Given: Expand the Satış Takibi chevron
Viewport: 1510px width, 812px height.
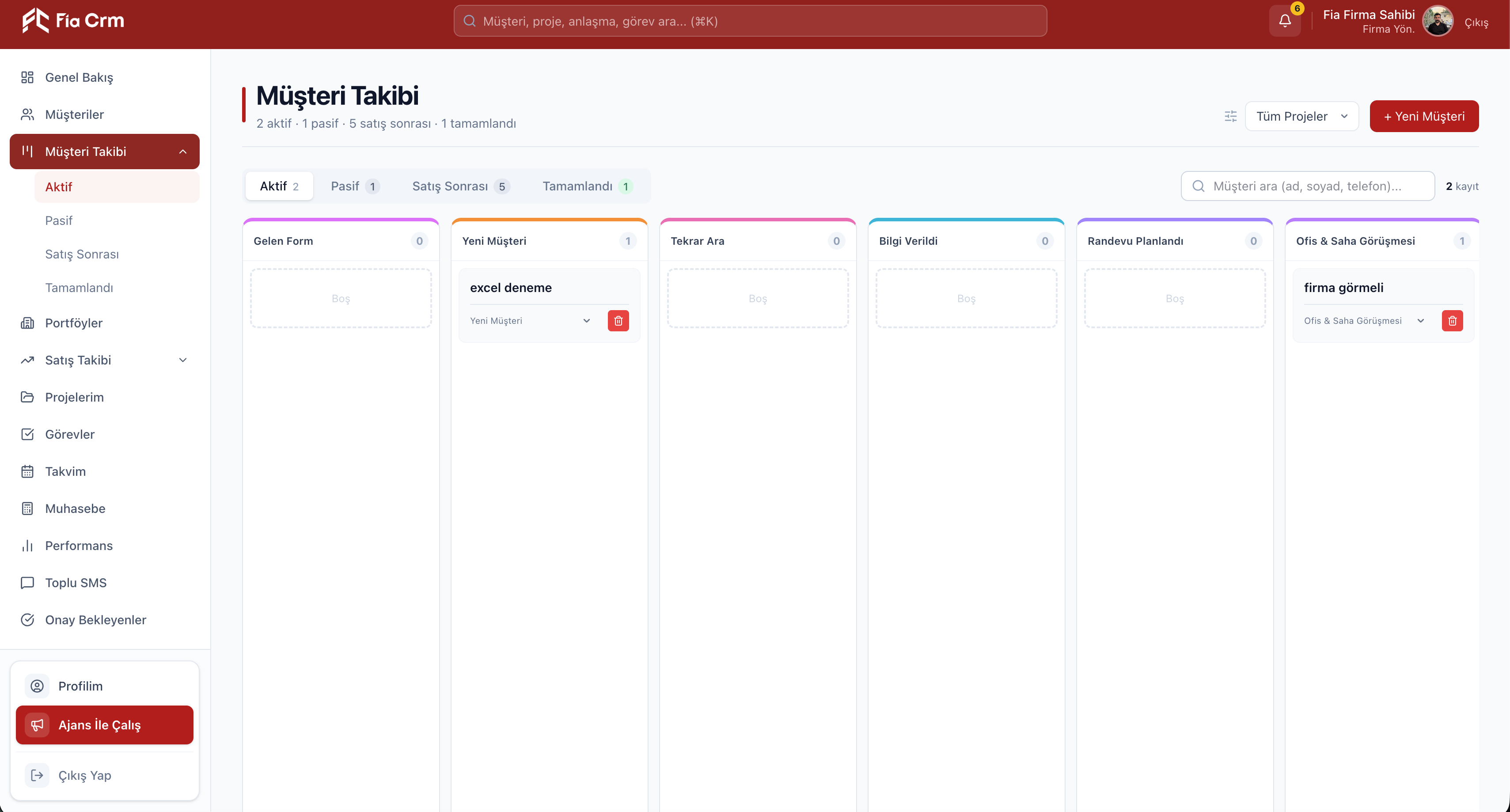Looking at the screenshot, I should click(183, 360).
